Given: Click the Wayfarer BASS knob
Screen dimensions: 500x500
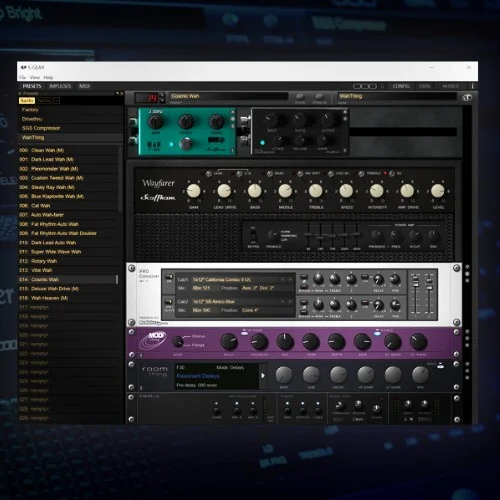Looking at the screenshot, I should coord(255,191).
